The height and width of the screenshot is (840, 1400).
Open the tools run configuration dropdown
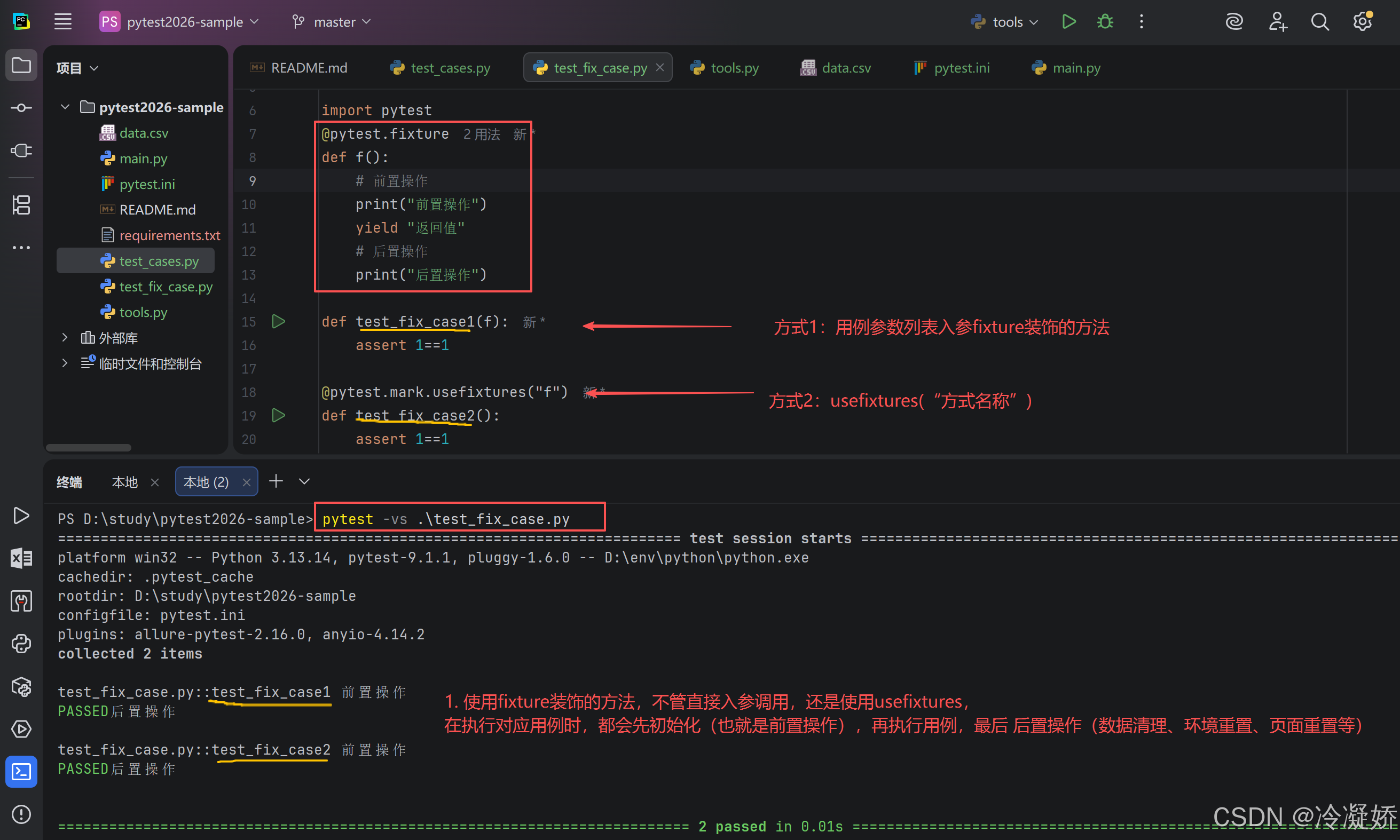[1004, 21]
